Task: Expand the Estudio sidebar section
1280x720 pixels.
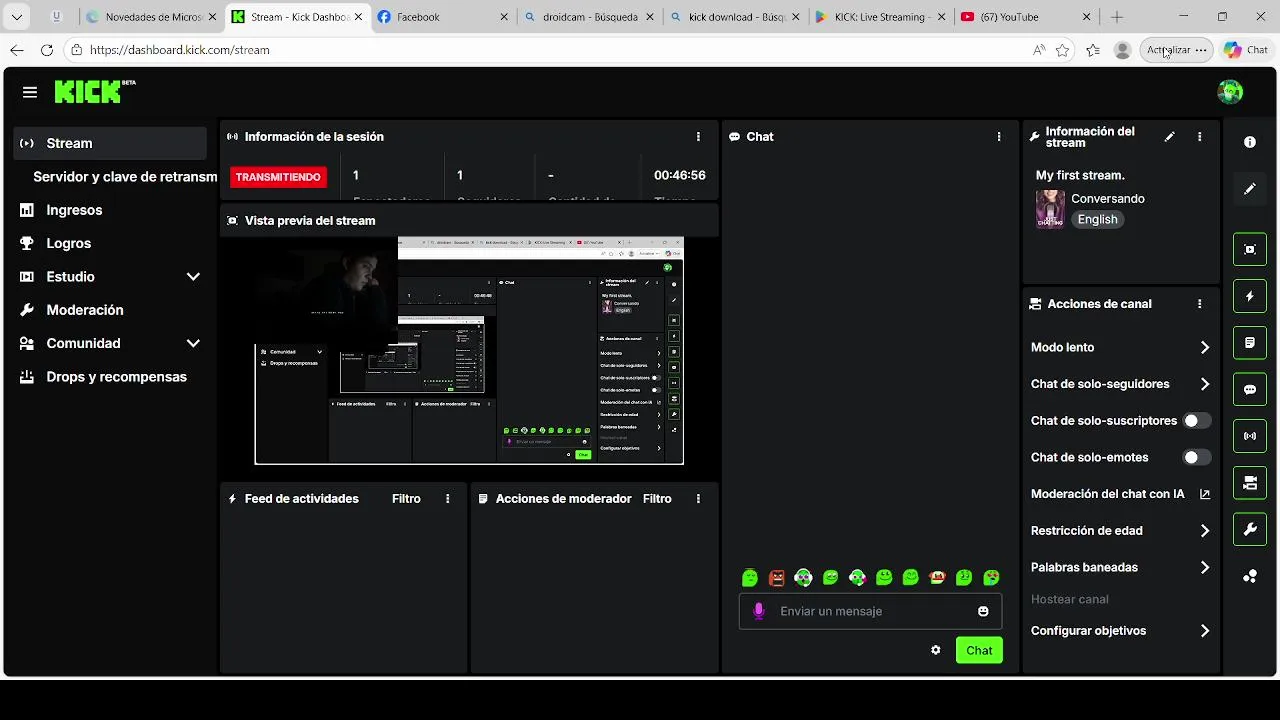Action: coord(193,277)
